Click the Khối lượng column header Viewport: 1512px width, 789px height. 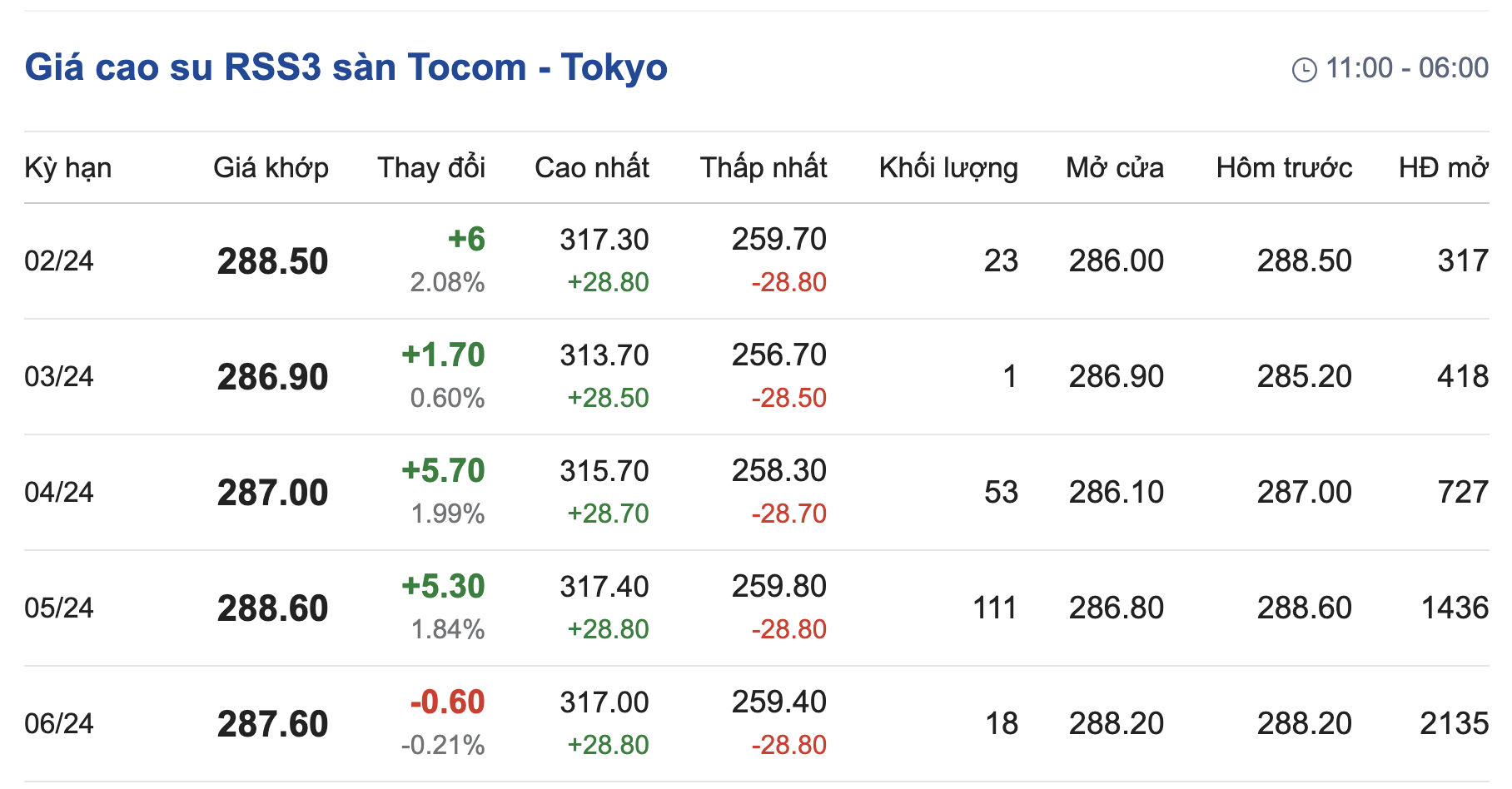947,168
